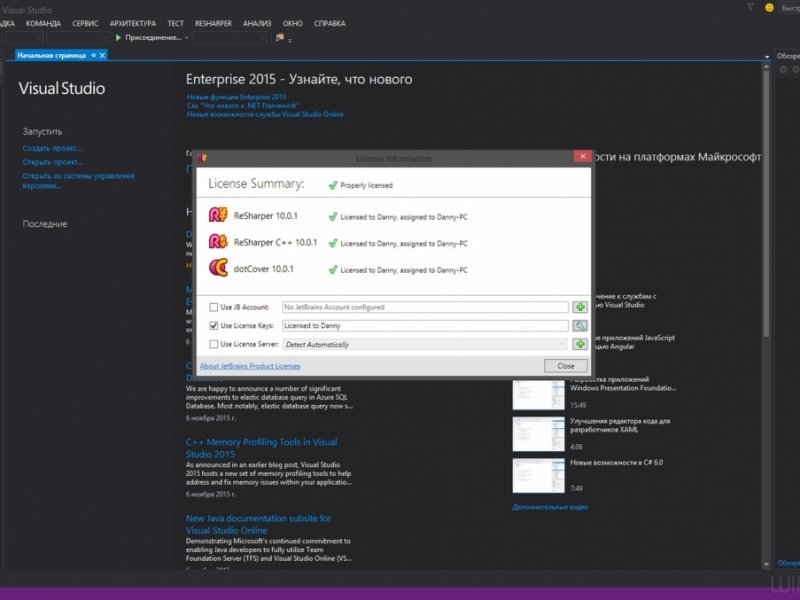
Task: Select the Начальная страница tab
Action: pos(52,55)
